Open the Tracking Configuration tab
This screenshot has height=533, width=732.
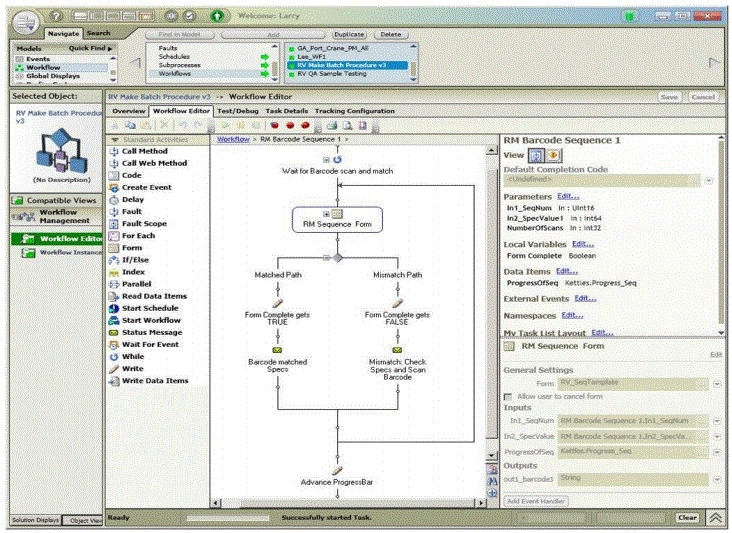(x=355, y=111)
